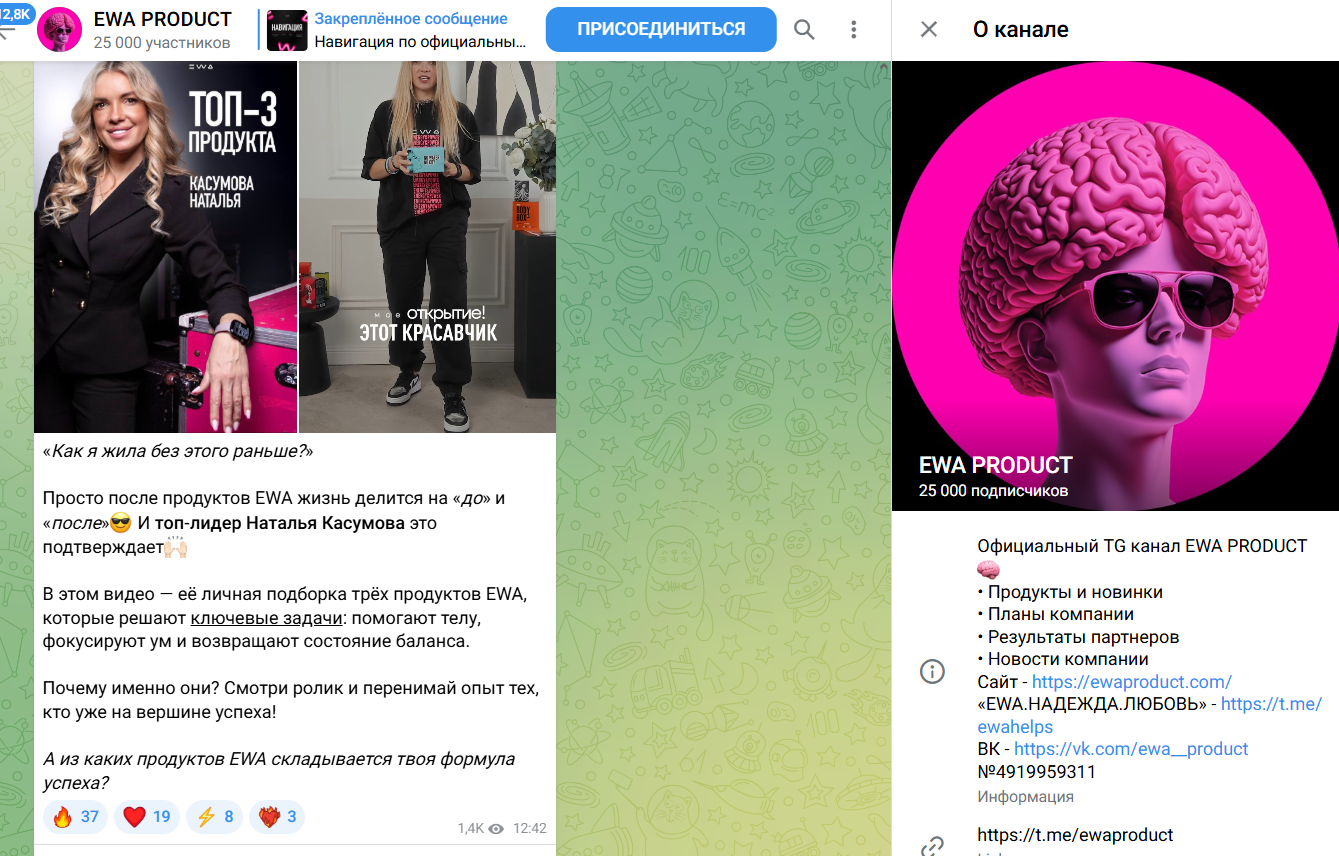Screen dimensions: 1339x856
Task: Open search in the channel
Action: click(x=804, y=30)
